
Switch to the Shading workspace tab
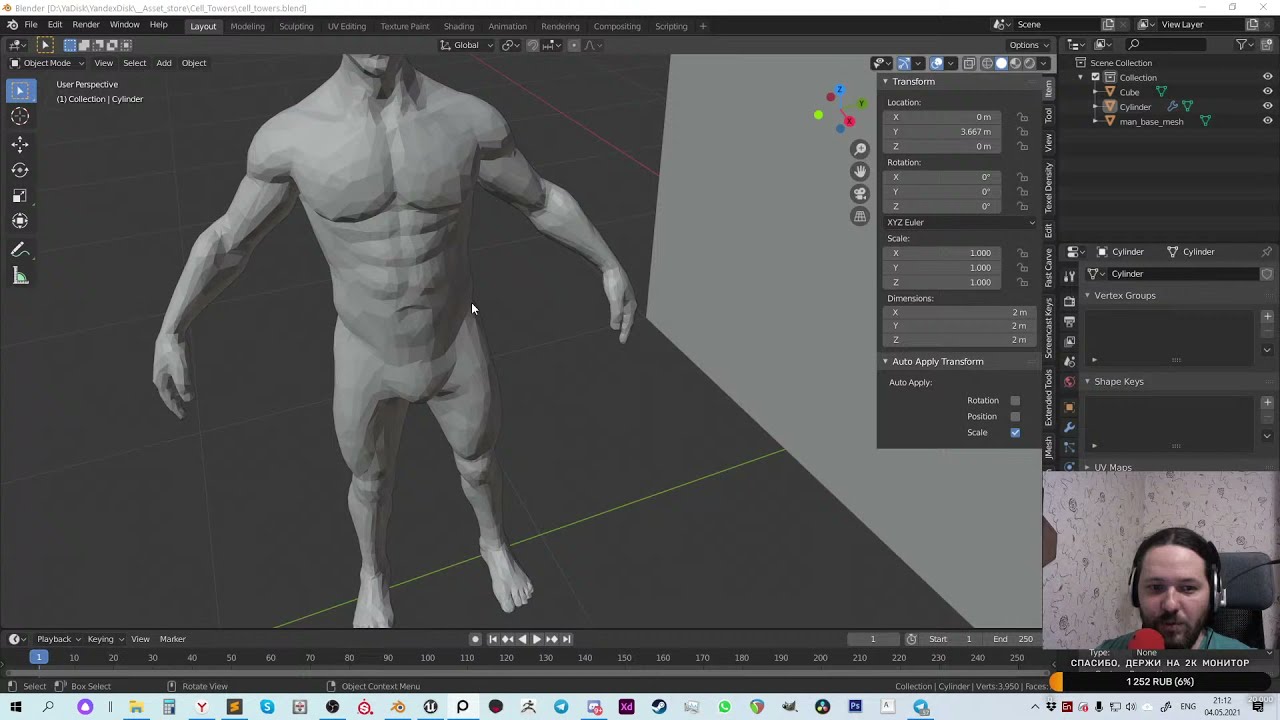459,26
